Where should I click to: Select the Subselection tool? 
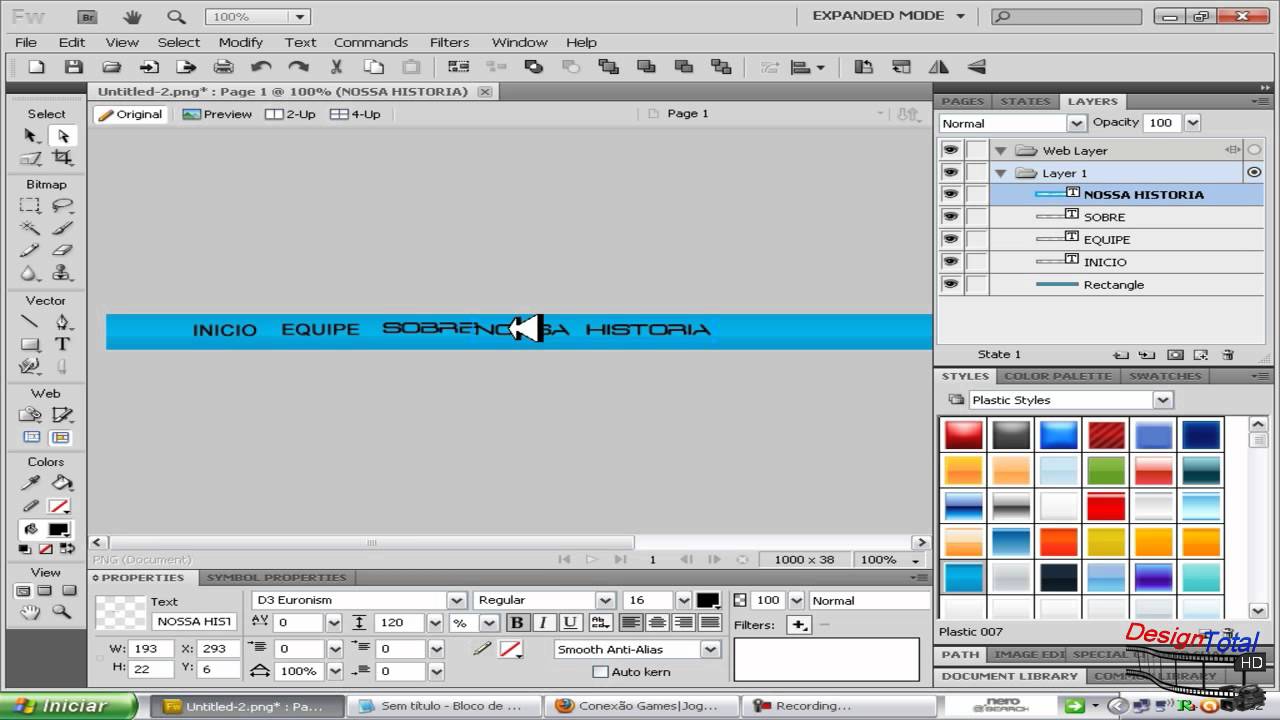[x=62, y=136]
